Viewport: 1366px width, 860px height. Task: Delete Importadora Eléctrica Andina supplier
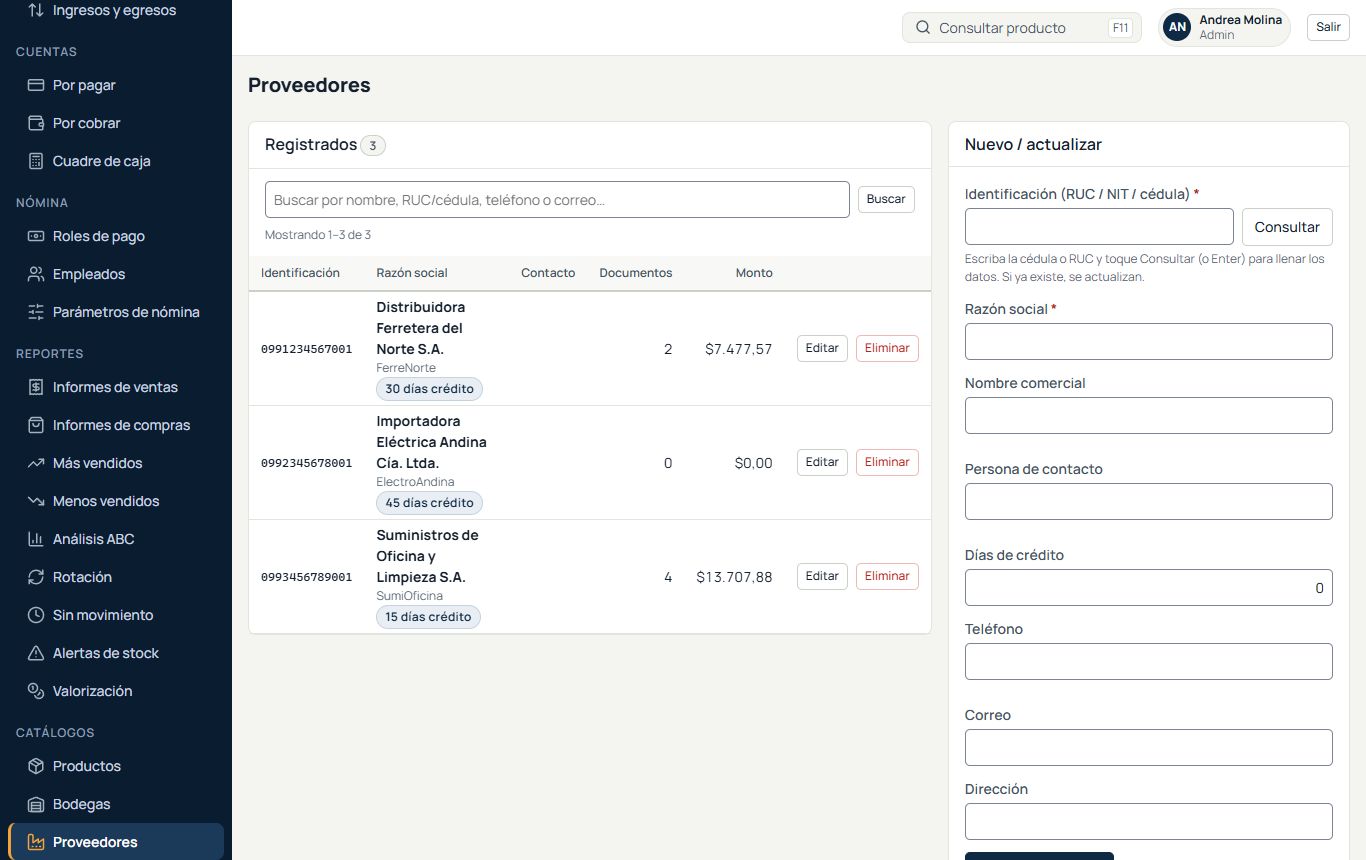click(887, 462)
